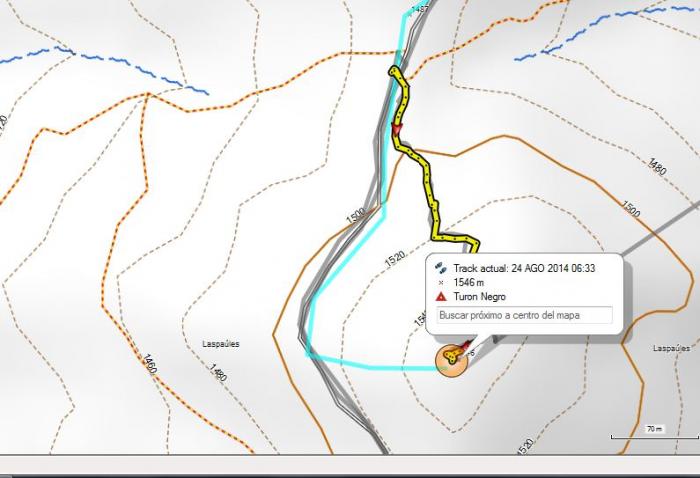Click the 1460 contour line label

(150, 364)
